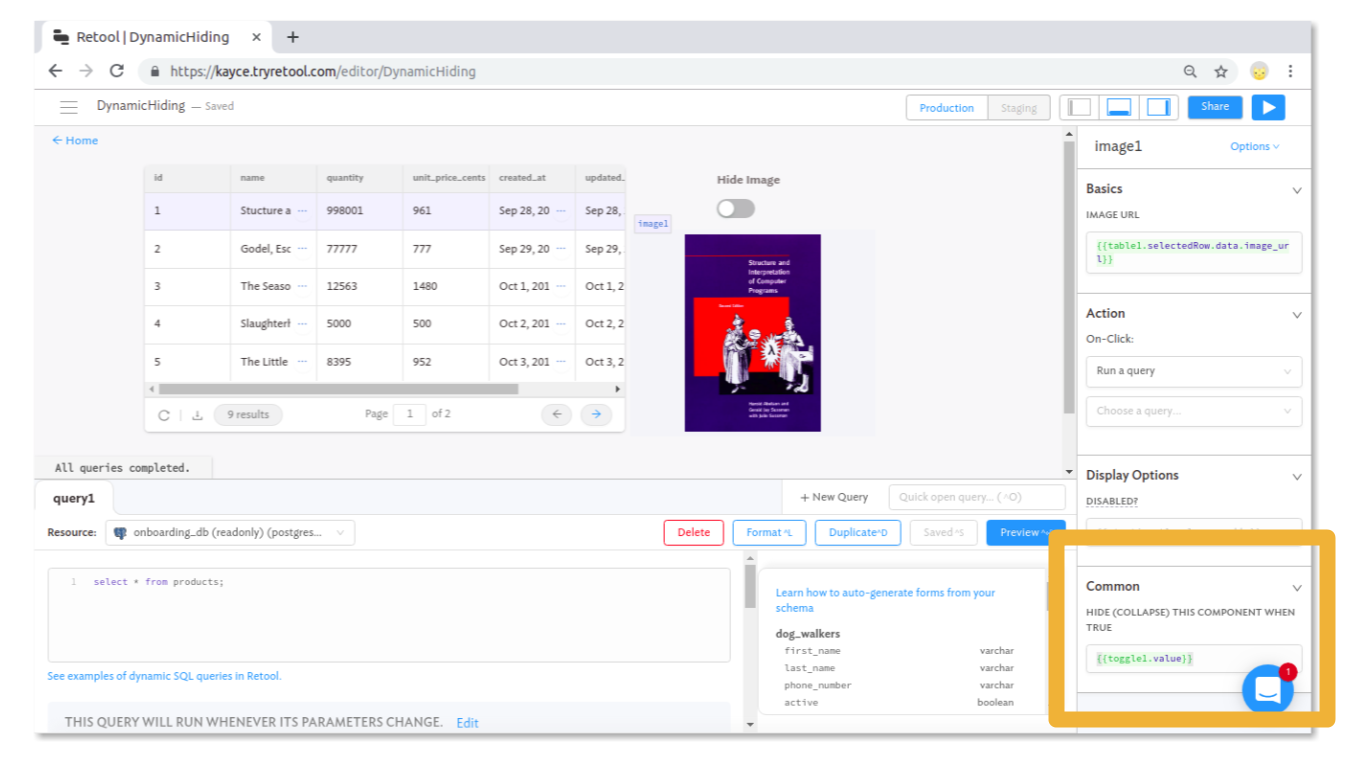
Task: Go to previous table page arrow
Action: (557, 414)
